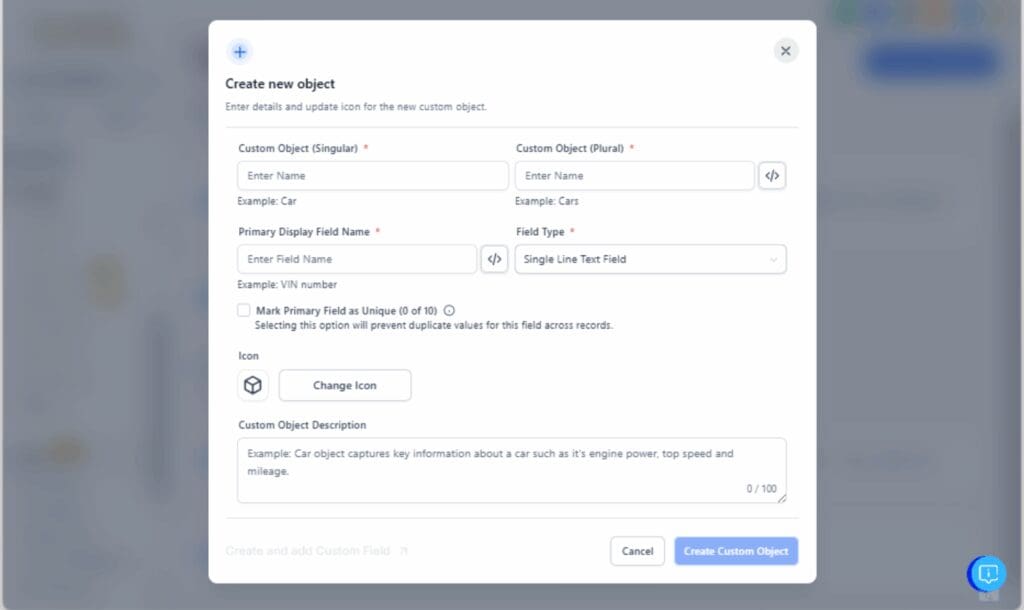Open the feedback chat widget
Screen dimensions: 1024x610
(987, 573)
